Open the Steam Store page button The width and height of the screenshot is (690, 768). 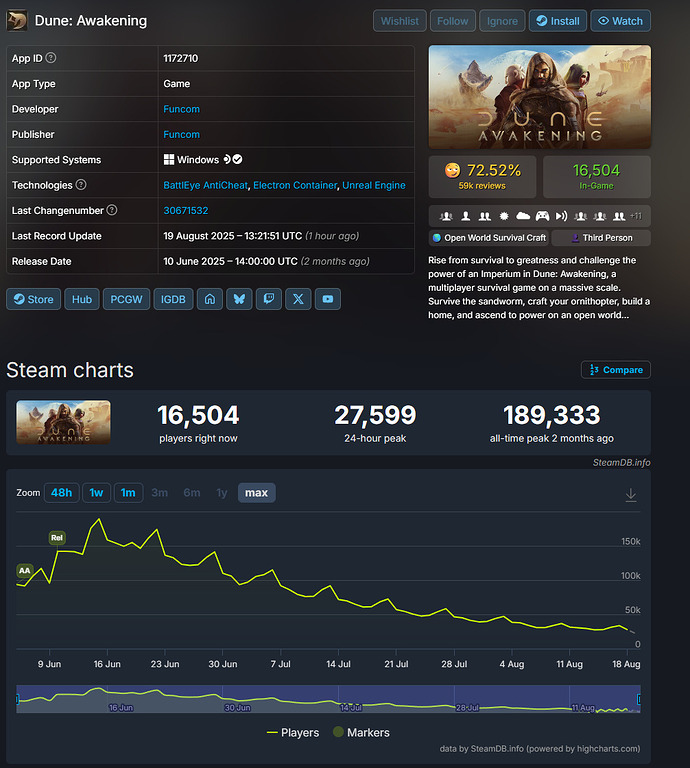(33, 299)
